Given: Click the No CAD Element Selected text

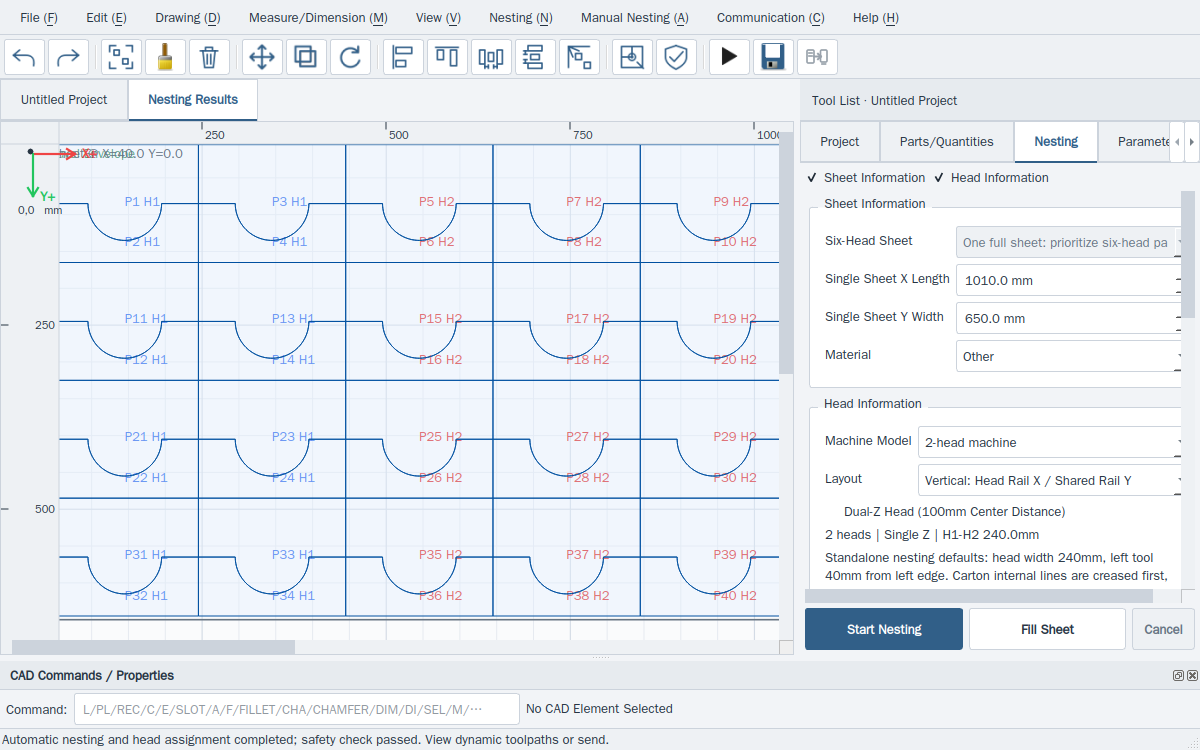Looking at the screenshot, I should pos(599,709).
